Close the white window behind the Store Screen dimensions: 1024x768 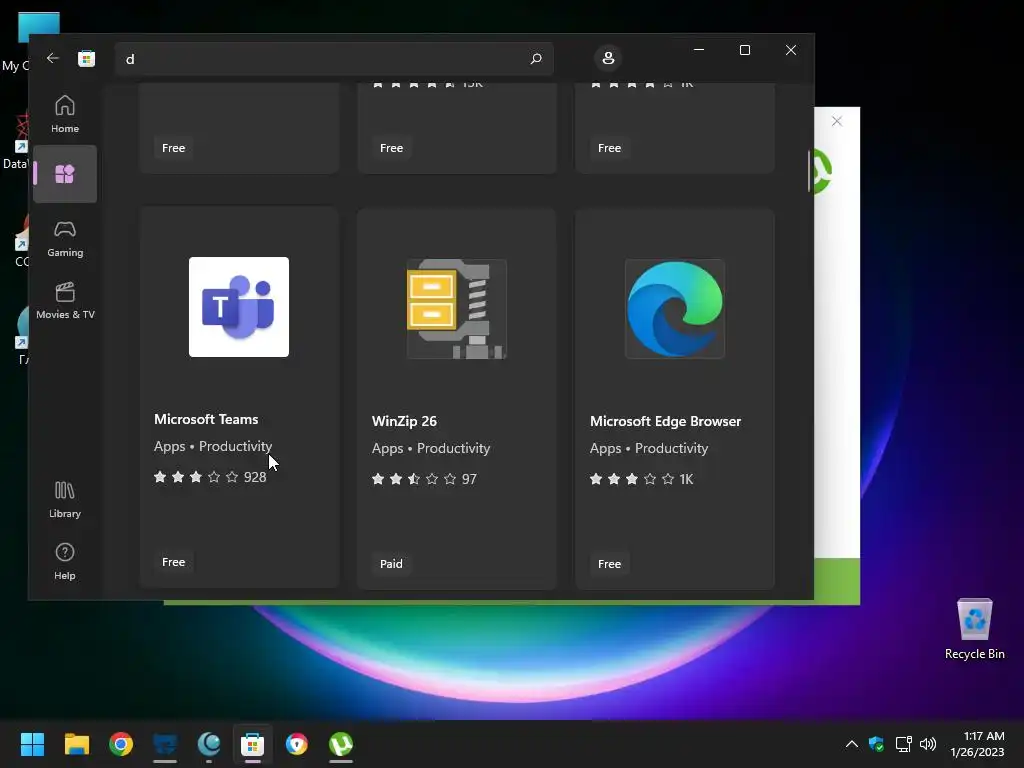click(837, 121)
